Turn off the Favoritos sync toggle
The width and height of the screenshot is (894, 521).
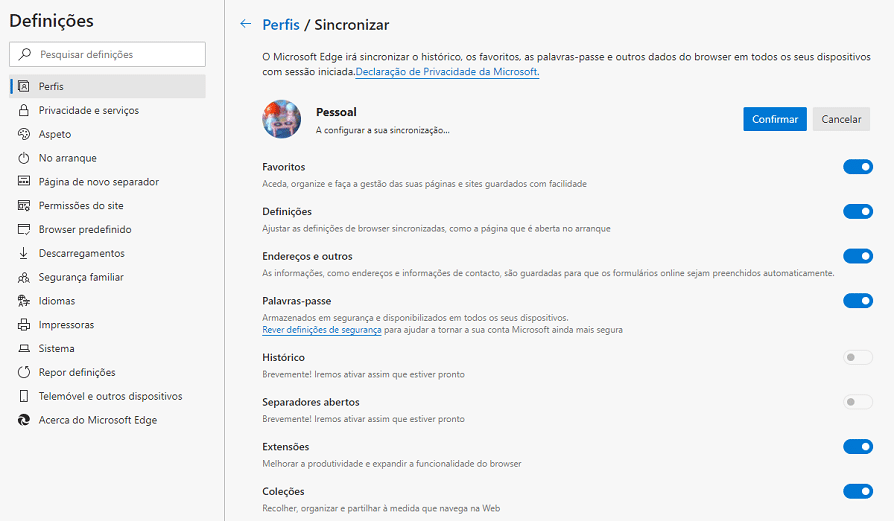tap(858, 166)
